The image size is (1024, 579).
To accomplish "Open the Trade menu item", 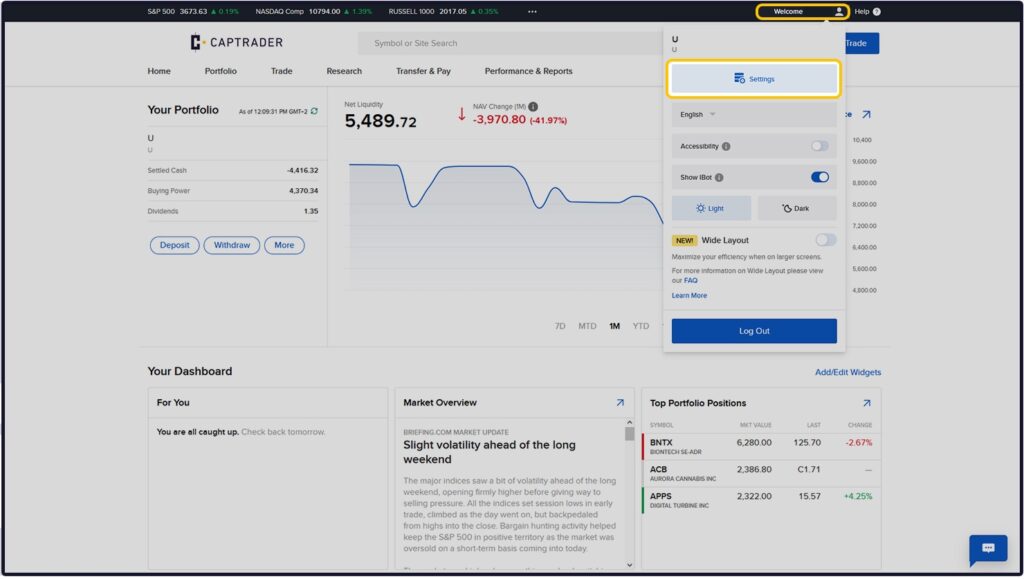I will (281, 71).
